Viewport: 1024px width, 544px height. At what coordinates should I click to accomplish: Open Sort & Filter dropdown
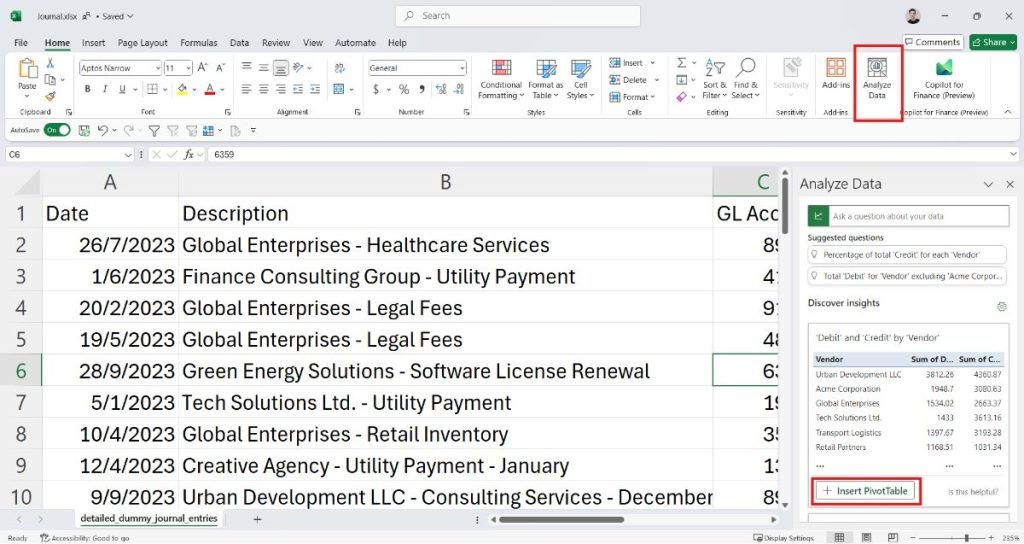(x=714, y=79)
